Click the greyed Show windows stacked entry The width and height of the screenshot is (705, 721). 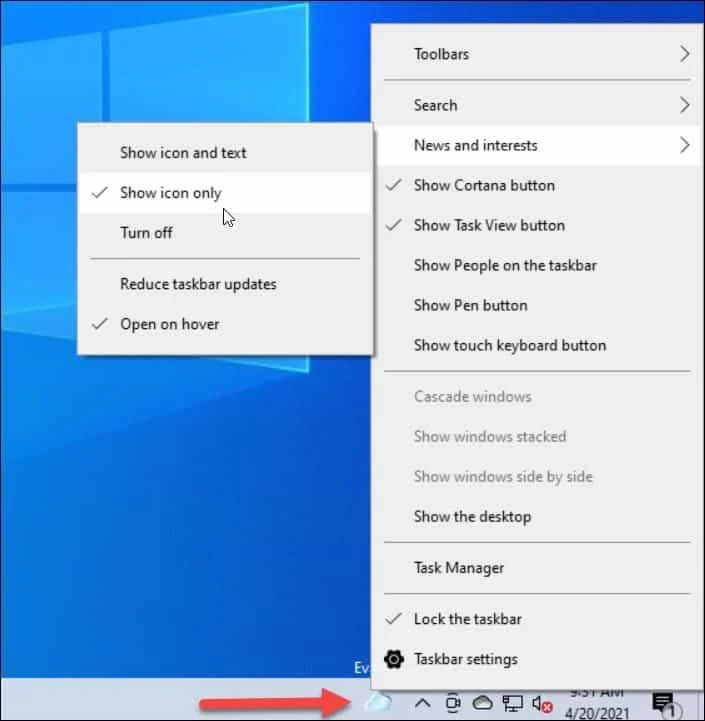coord(537,436)
